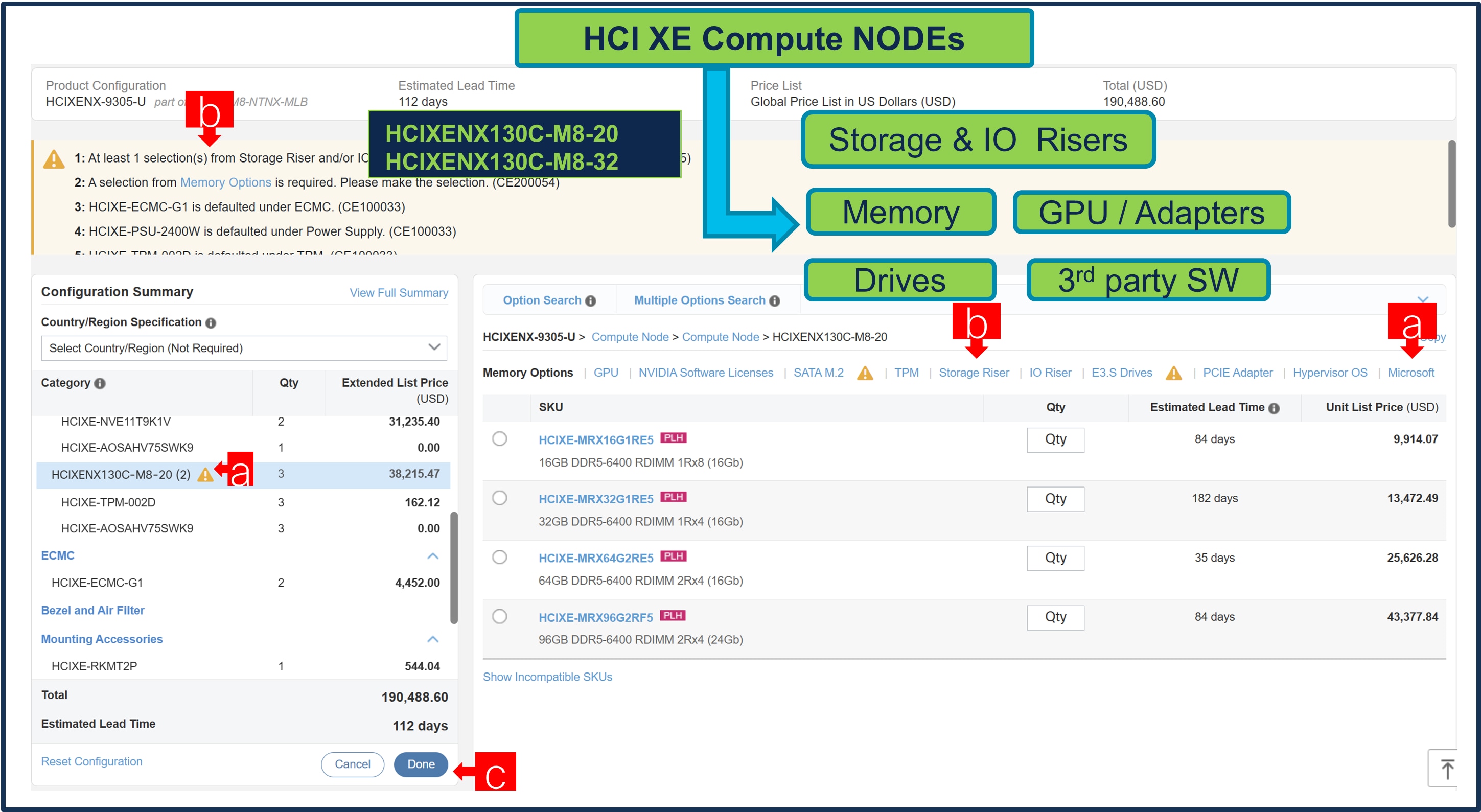Open the IO Riser tab
Image resolution: width=1481 pixels, height=812 pixels.
[1050, 373]
